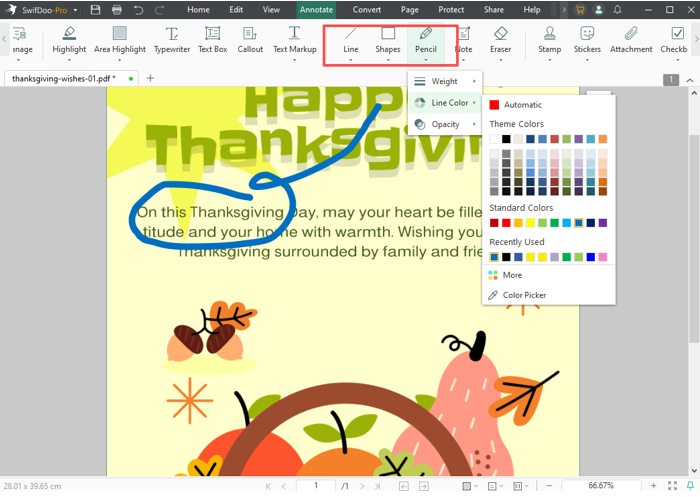Click the page number input field
The image size is (700, 497).
(316, 486)
